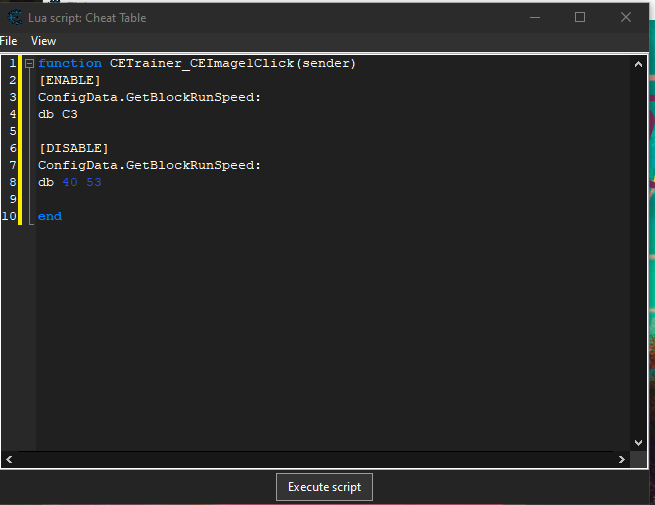Screen dimensions: 655x505
Task: Maximize the Lua script window
Action: pos(580,17)
